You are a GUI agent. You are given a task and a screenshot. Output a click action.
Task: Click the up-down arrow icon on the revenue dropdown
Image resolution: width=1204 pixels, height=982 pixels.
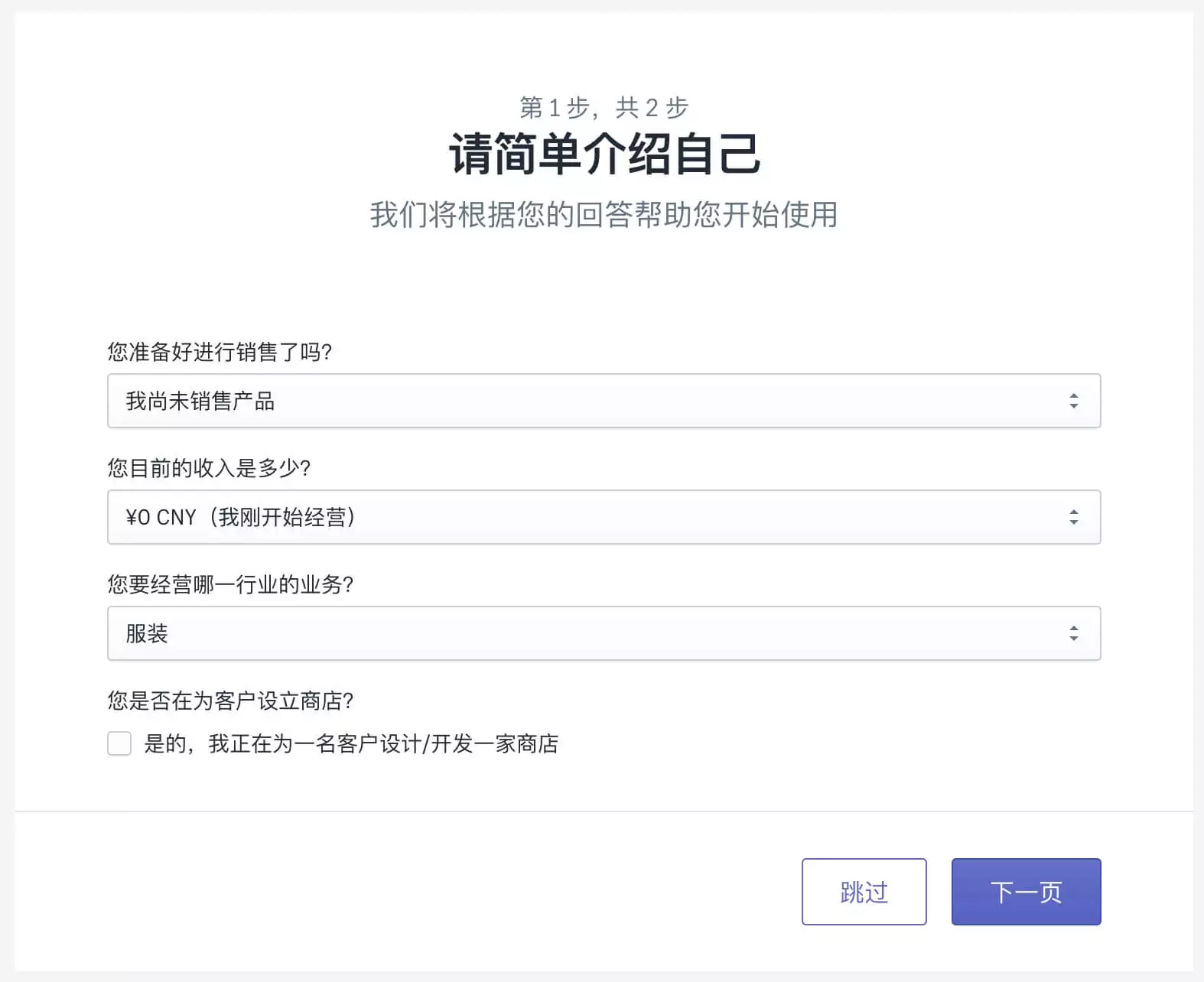pyautogui.click(x=1074, y=516)
